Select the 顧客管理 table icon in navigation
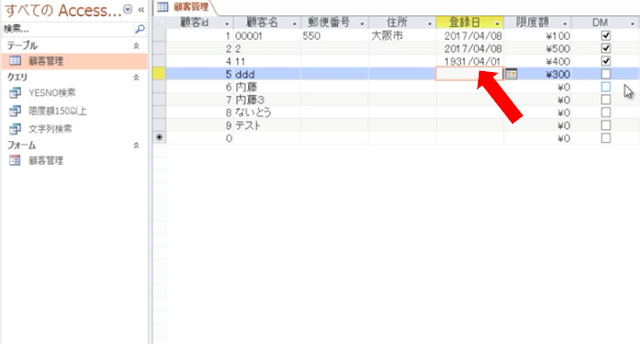 pos(15,61)
